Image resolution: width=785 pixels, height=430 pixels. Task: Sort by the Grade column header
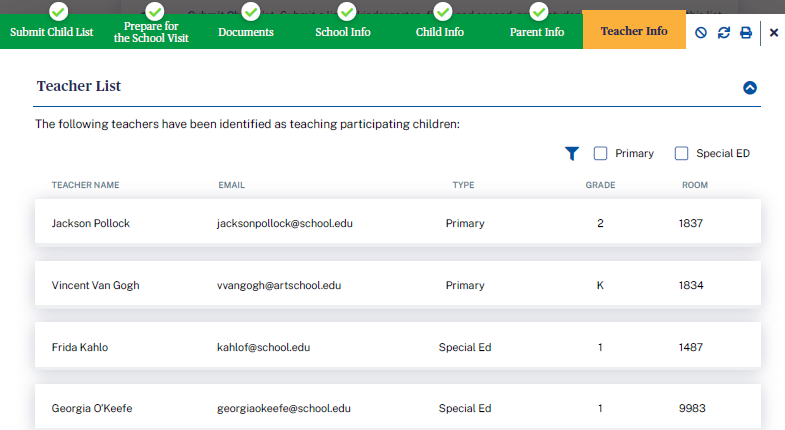(600, 185)
